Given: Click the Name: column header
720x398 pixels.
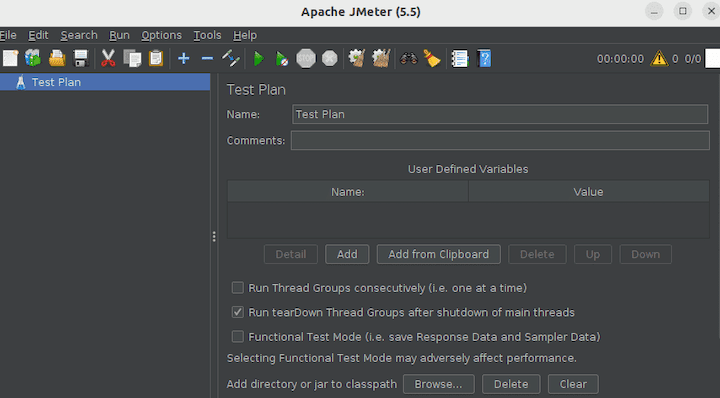Looking at the screenshot, I should coord(348,192).
